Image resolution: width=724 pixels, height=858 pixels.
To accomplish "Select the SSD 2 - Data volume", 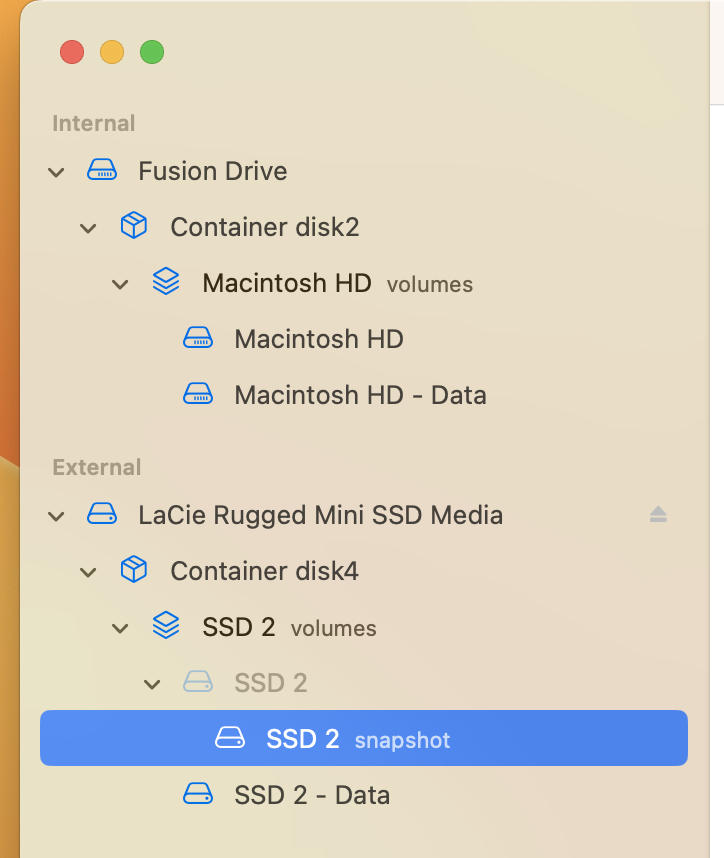I will 312,795.
